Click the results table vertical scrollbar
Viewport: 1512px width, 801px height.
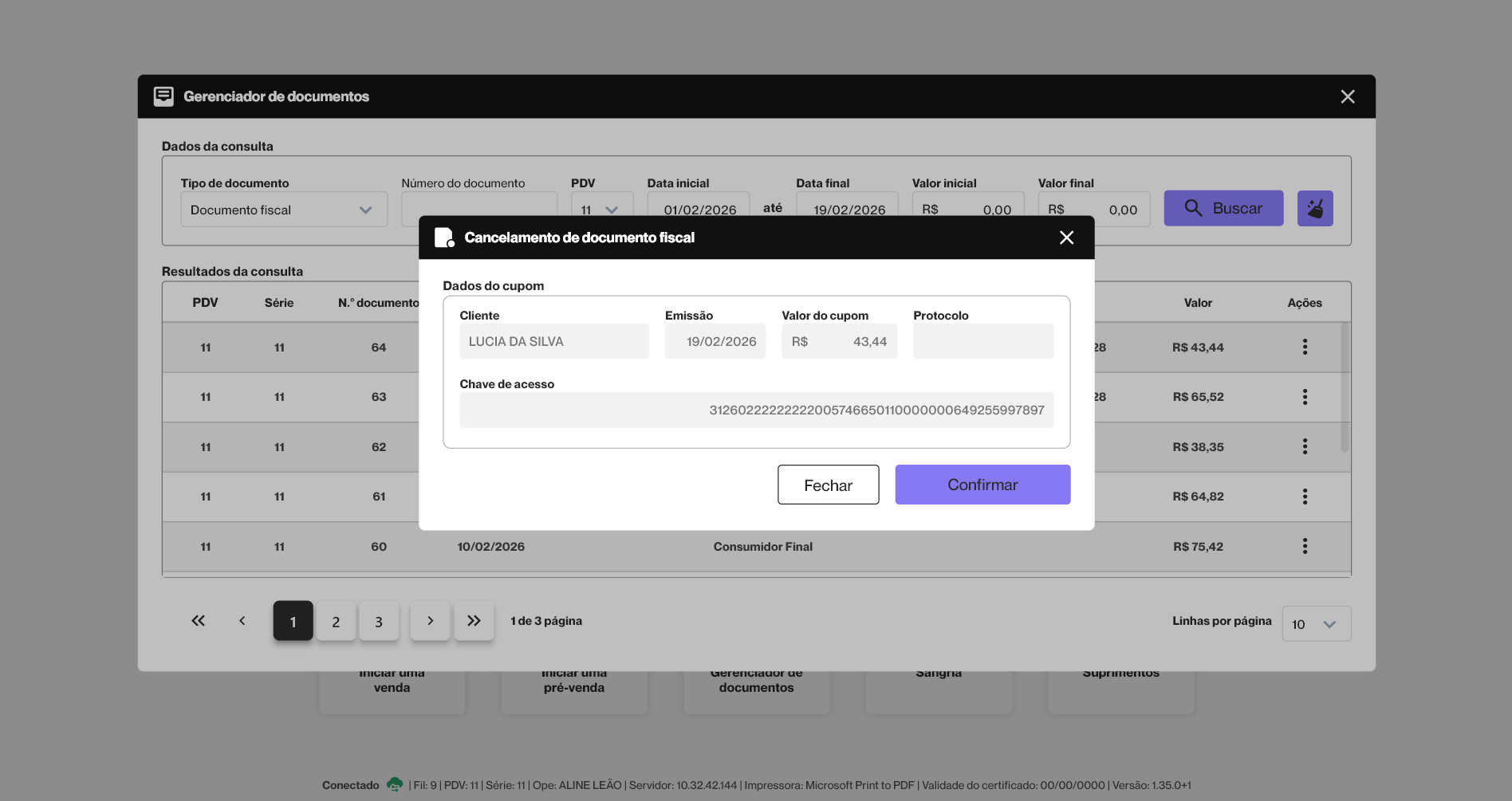[x=1345, y=387]
